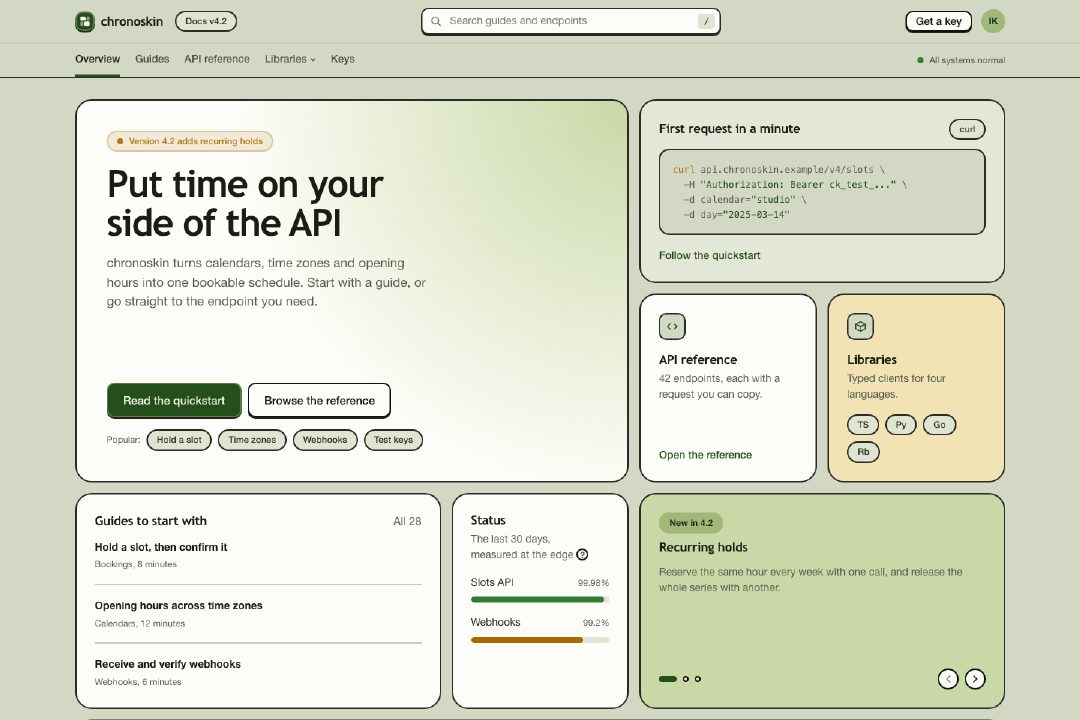
Task: Click the New in 4.2 badge
Action: pos(691,523)
